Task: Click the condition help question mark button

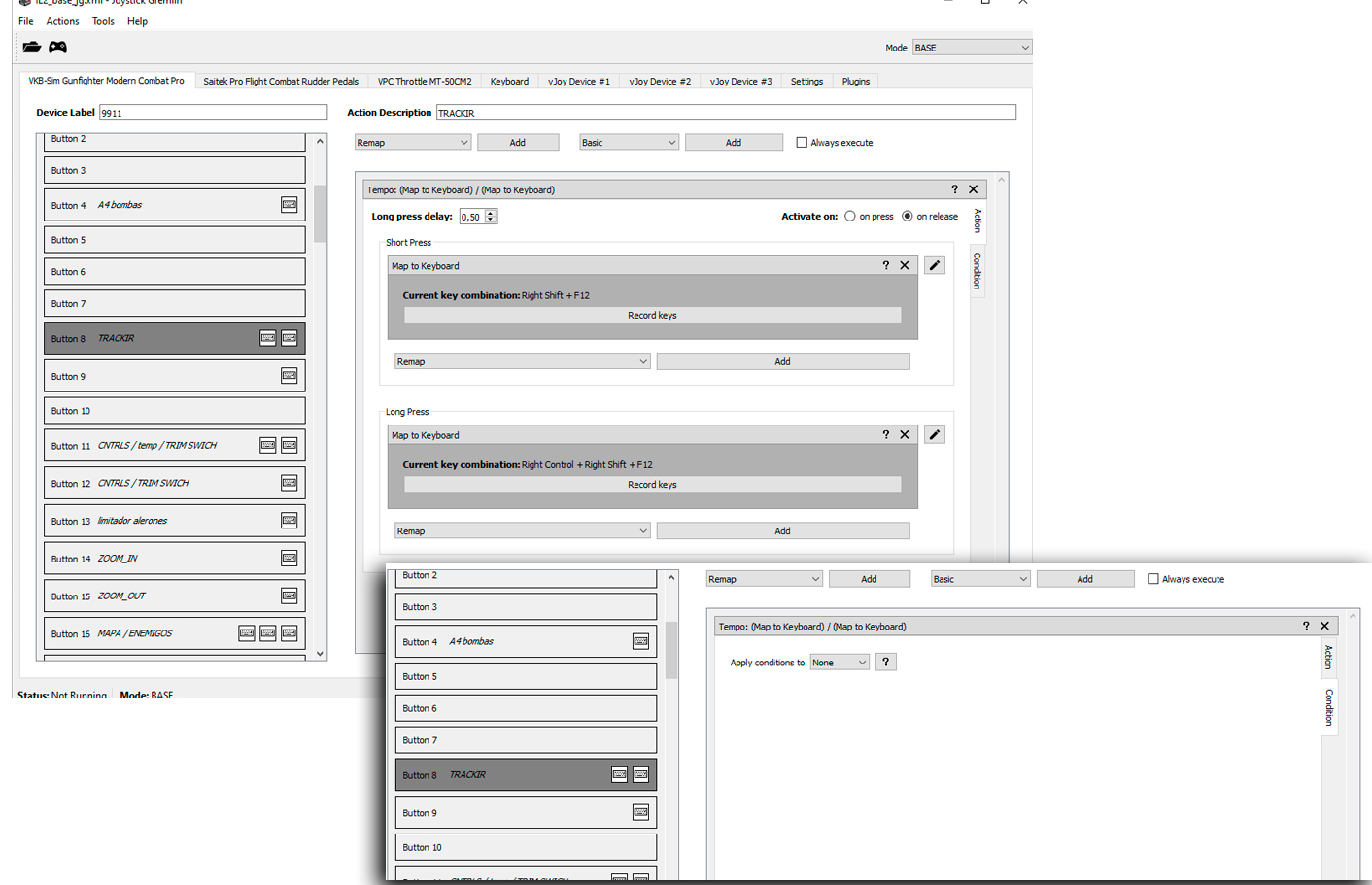Action: [x=885, y=662]
